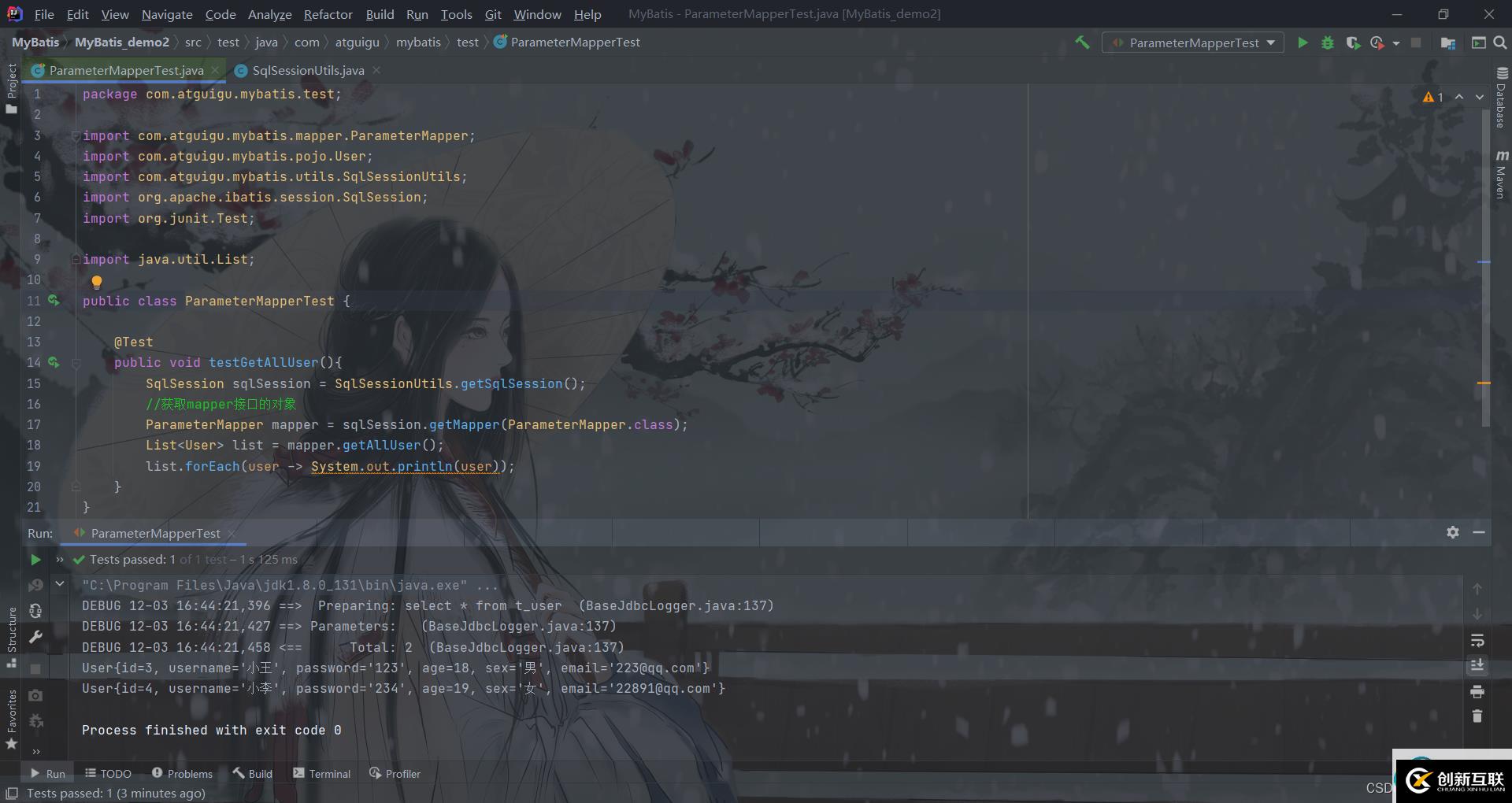
Task: Switch to SqlSessionUtils.java tab
Action: (308, 70)
